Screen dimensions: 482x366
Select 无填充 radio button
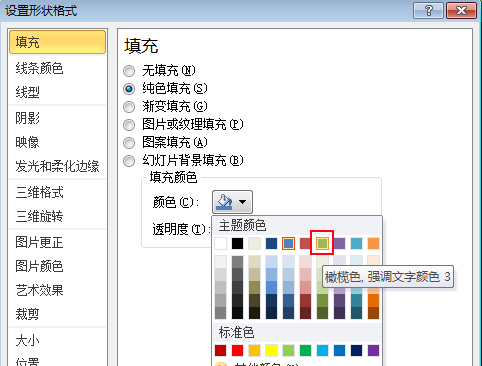point(129,71)
